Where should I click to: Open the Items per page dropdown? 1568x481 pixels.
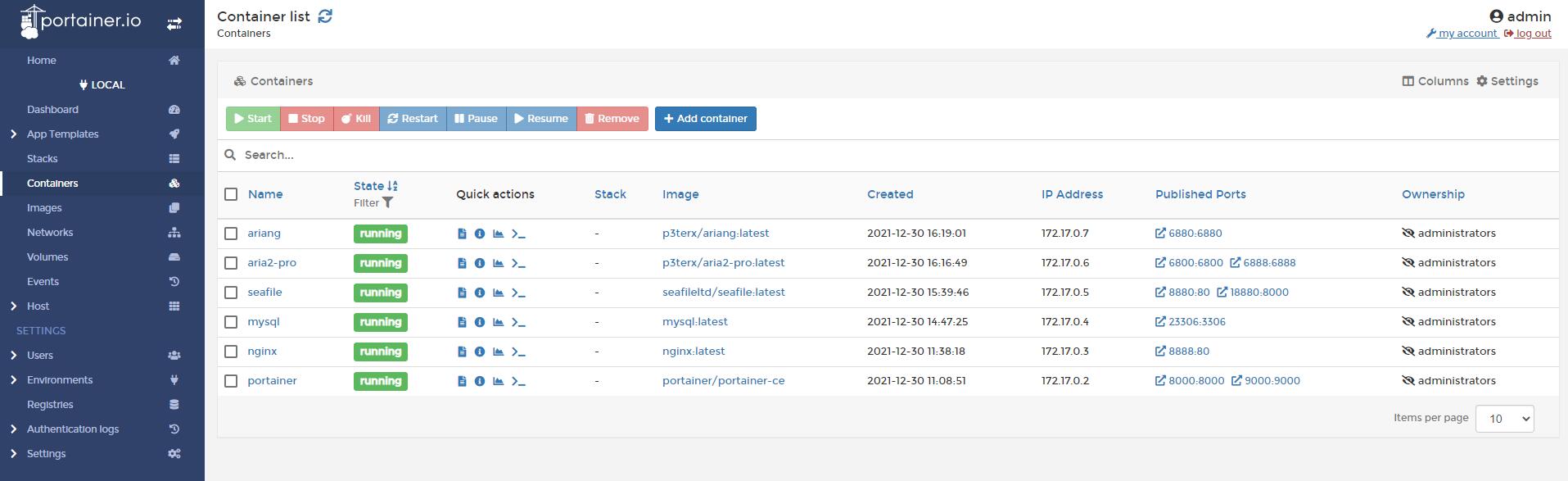click(x=1504, y=419)
